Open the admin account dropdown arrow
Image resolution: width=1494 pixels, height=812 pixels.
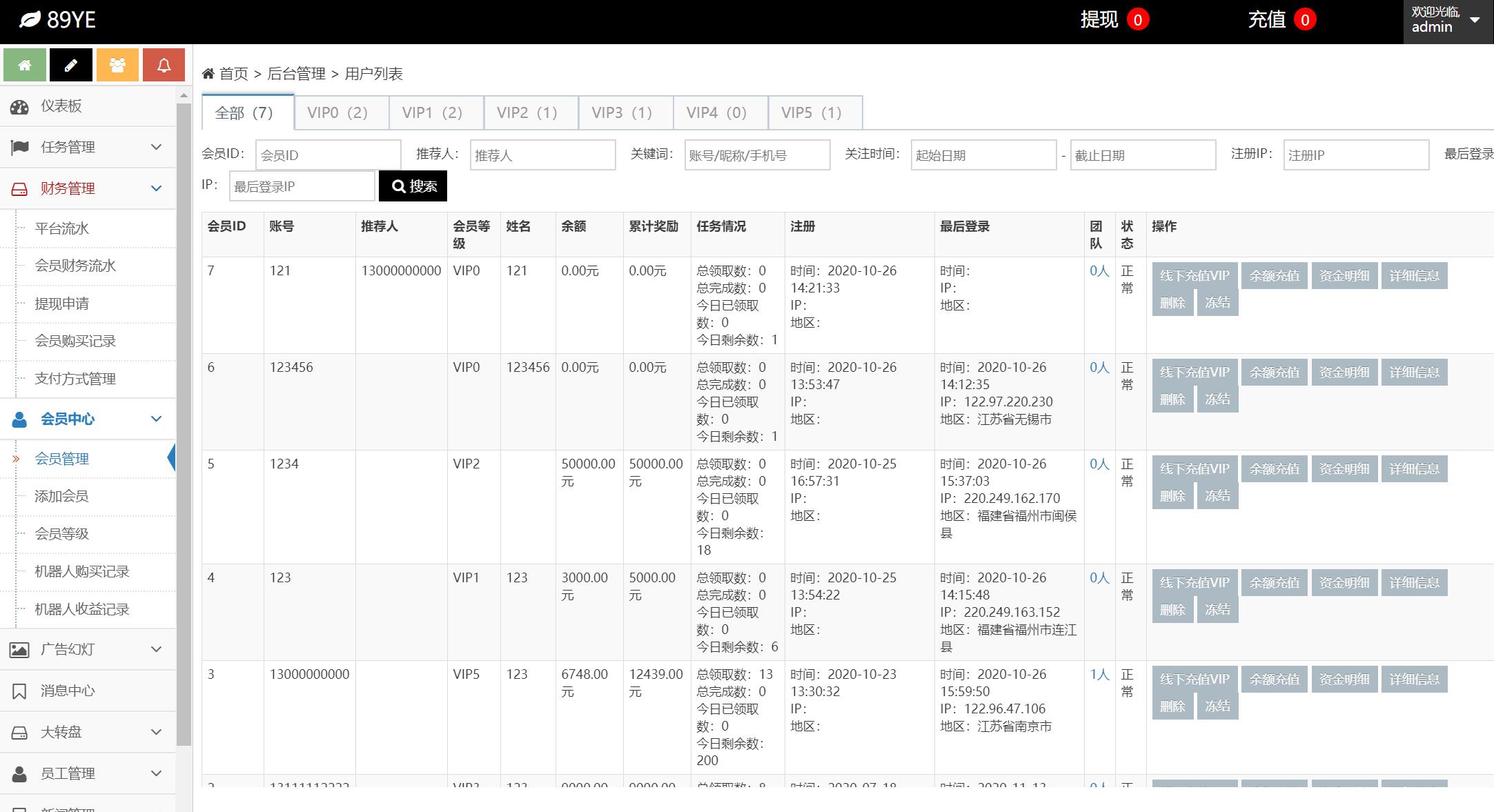click(x=1475, y=20)
